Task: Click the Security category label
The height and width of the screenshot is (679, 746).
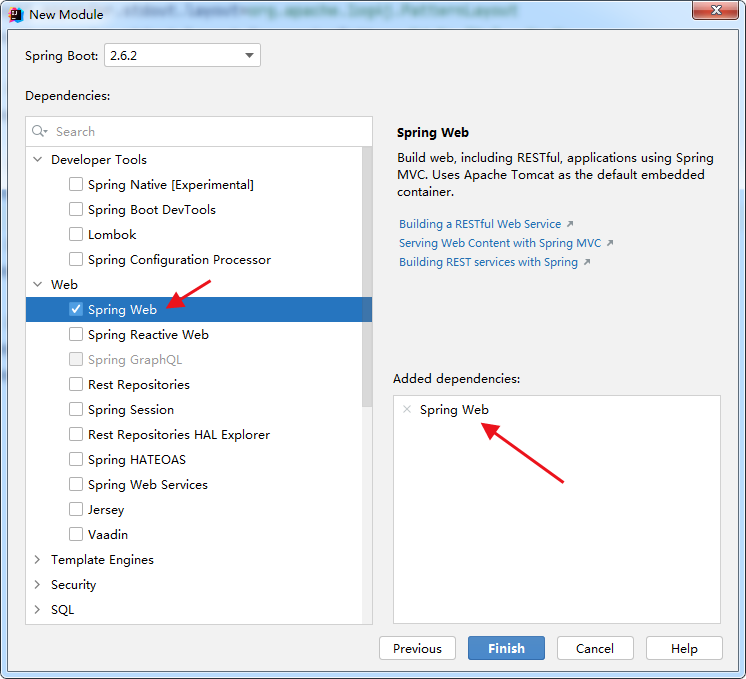Action: pyautogui.click(x=74, y=585)
